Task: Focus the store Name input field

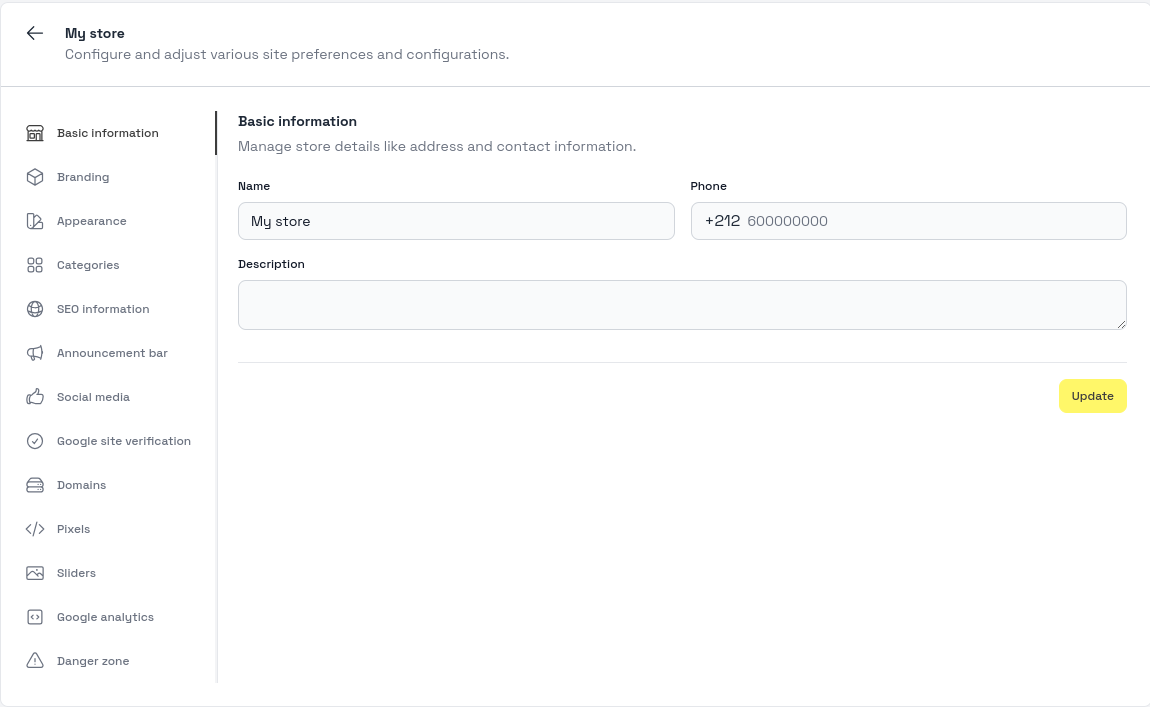Action: (x=456, y=221)
